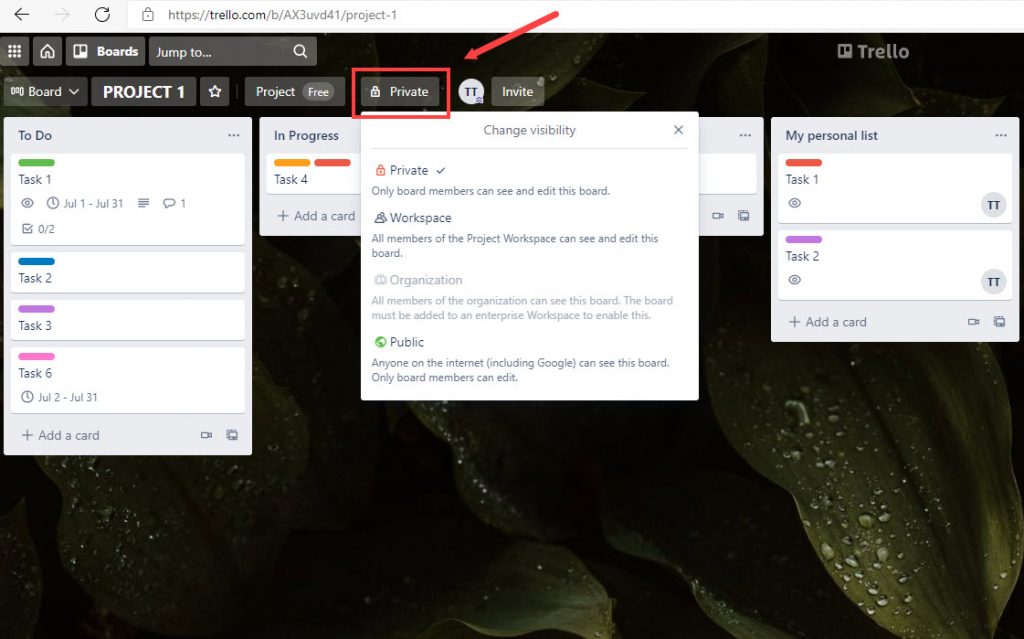The image size is (1024, 639).
Task: Click Jul 1 - Jul 31 date on Task 1
Action: coord(93,203)
